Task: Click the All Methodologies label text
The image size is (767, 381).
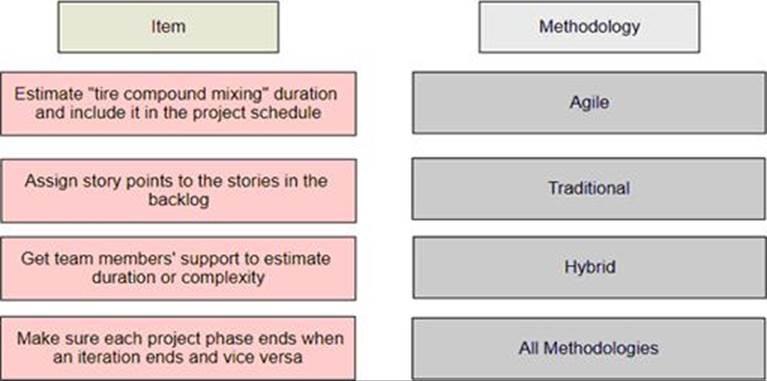Action: 588,348
